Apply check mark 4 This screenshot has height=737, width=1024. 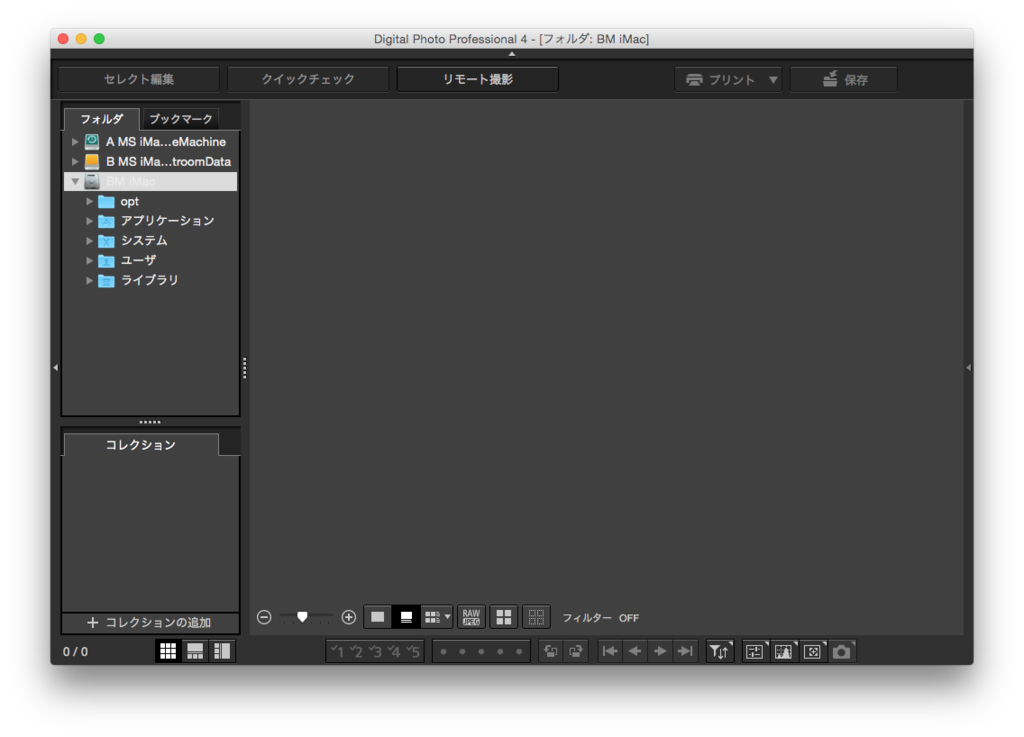tap(394, 651)
